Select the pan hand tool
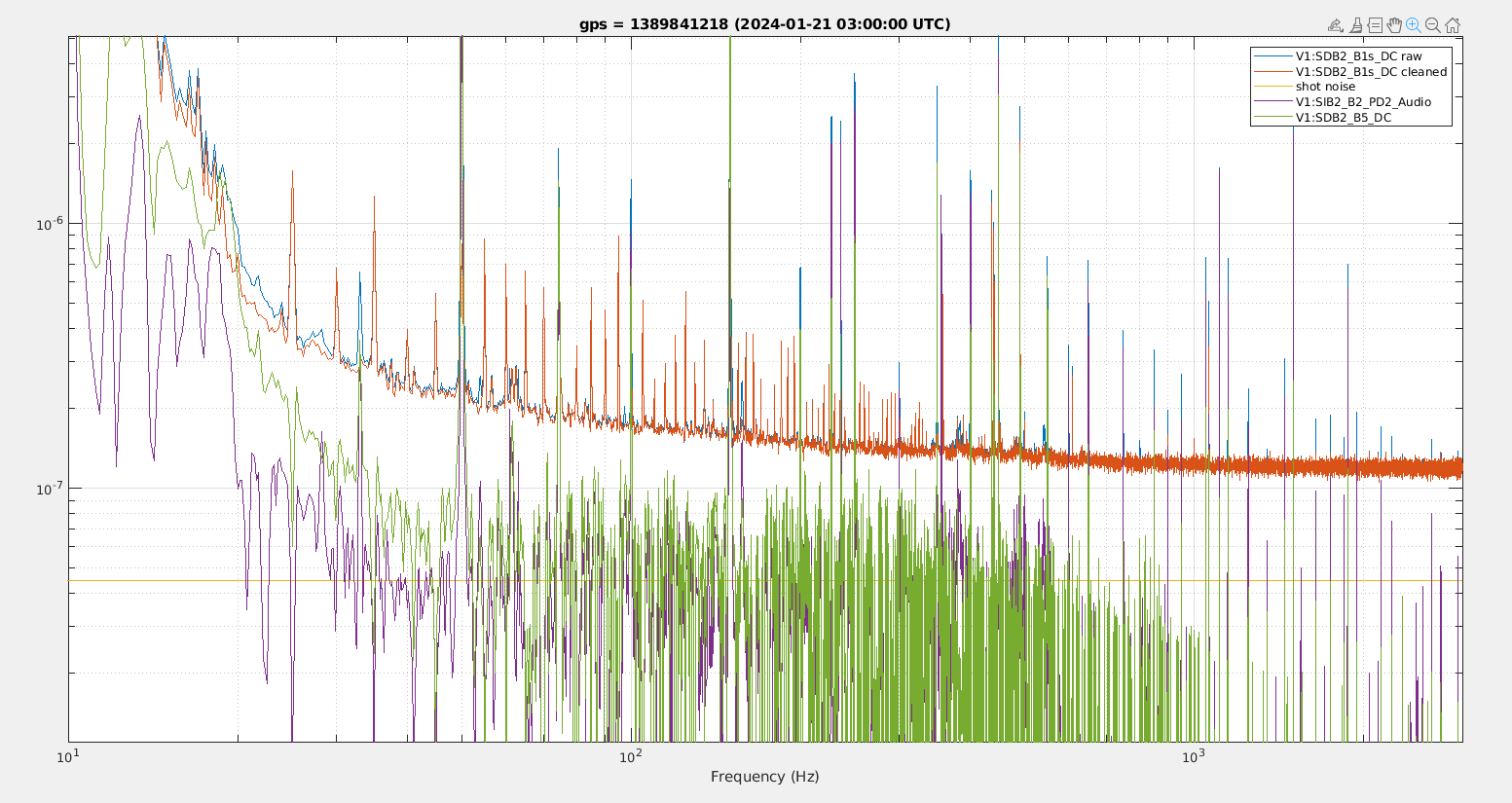This screenshot has width=1512, height=803. click(1394, 26)
